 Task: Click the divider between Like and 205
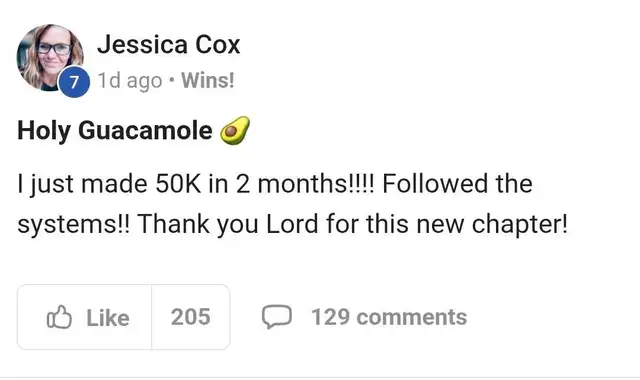click(151, 317)
